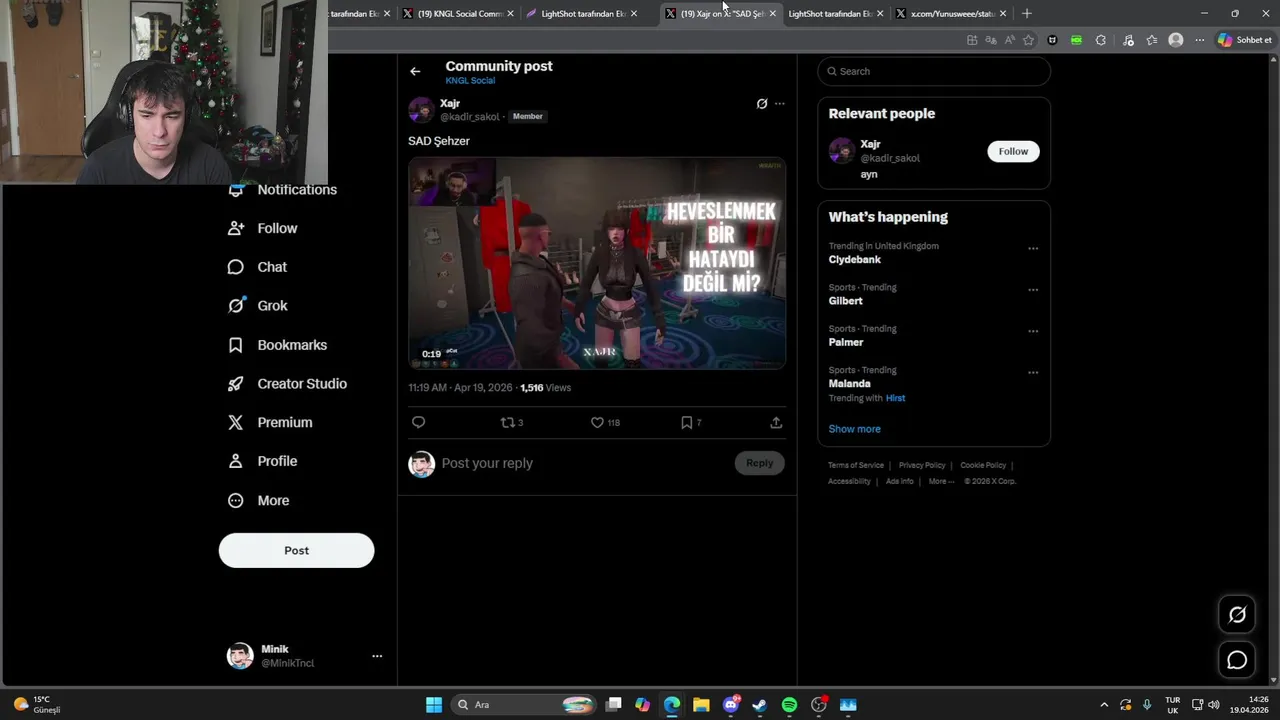Open Follow in the sidebar
This screenshot has height=720, width=1280.
pos(263,228)
